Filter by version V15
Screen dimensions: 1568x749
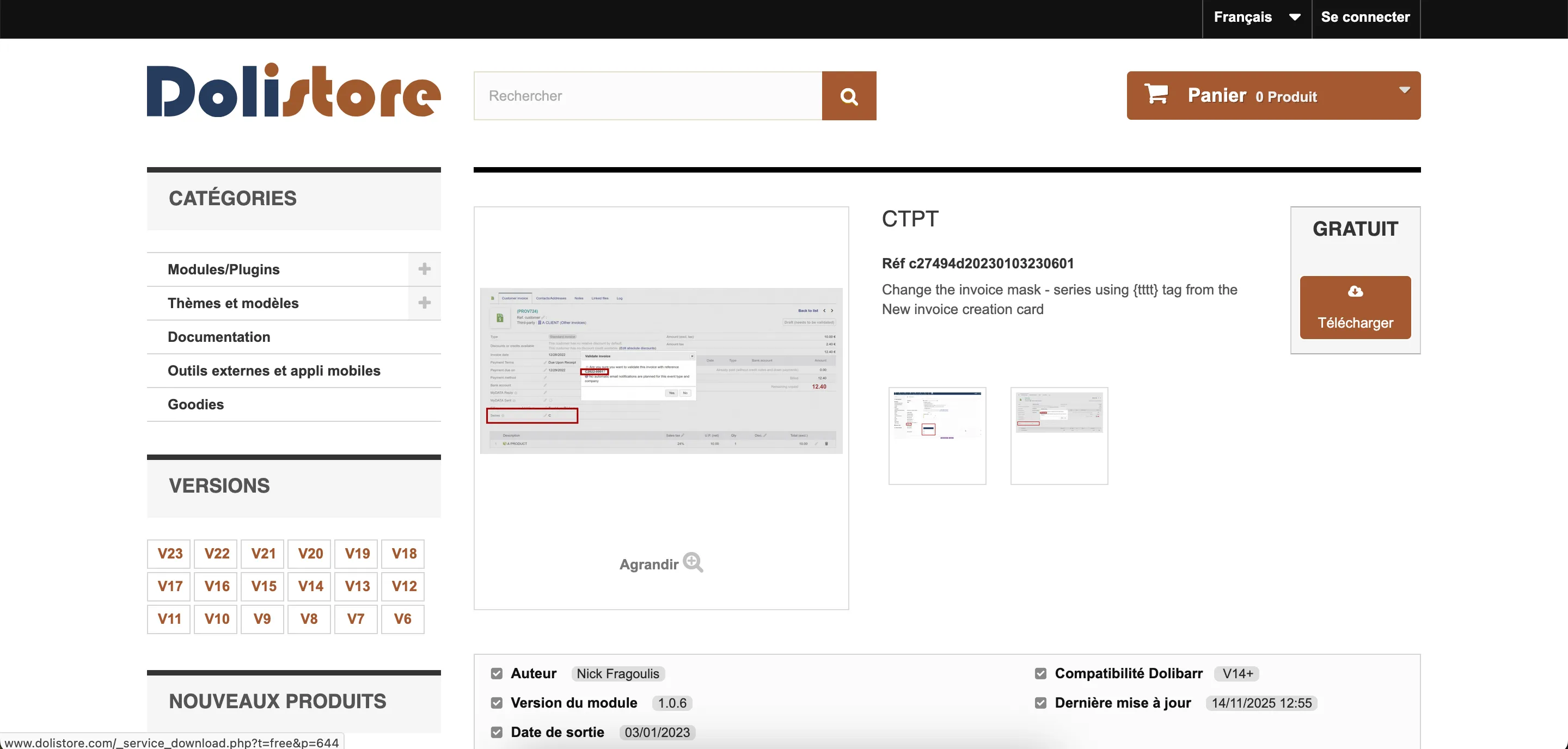263,587
